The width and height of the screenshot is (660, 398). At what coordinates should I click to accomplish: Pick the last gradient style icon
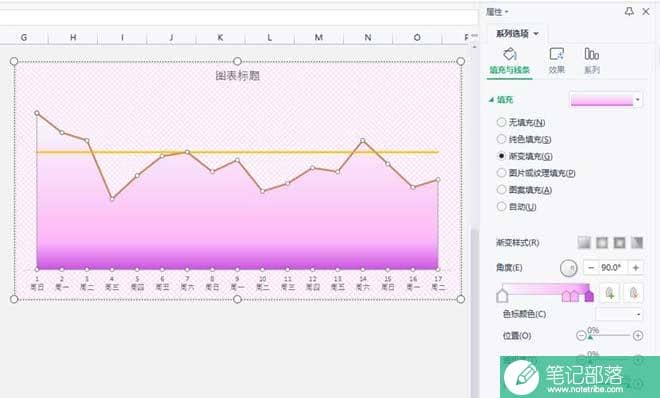coord(637,242)
